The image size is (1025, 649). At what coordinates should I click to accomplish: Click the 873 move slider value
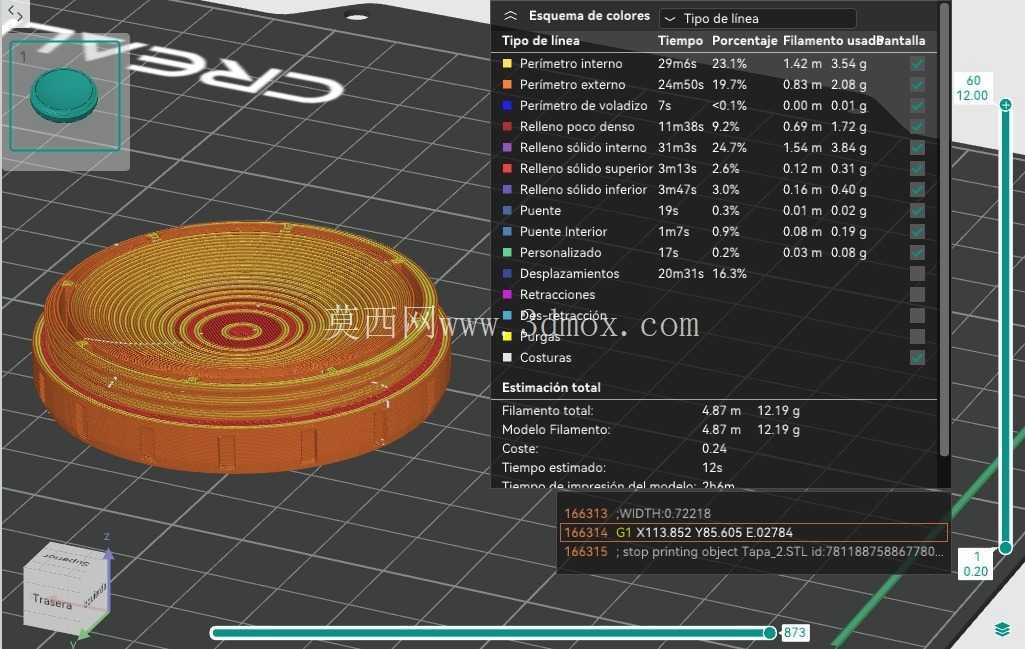click(795, 633)
